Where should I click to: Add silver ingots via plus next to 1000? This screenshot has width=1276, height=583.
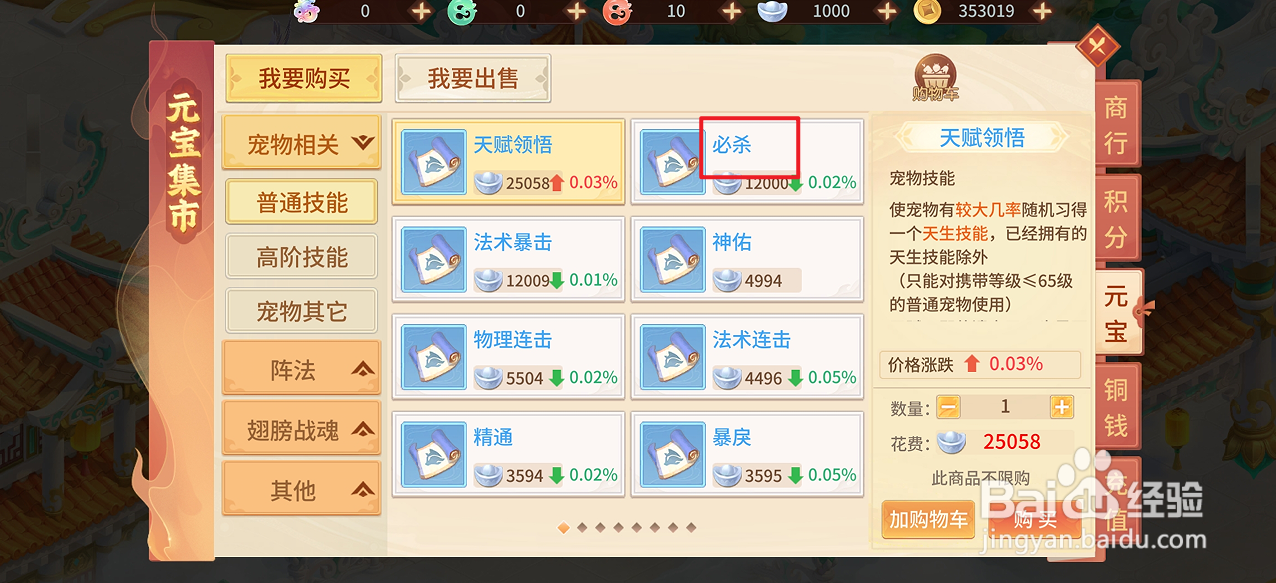(x=886, y=11)
